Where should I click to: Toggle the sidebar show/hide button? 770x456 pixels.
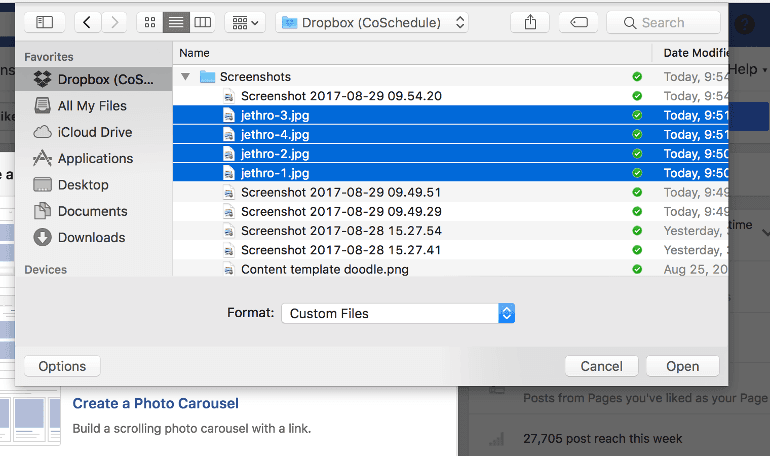coord(44,22)
